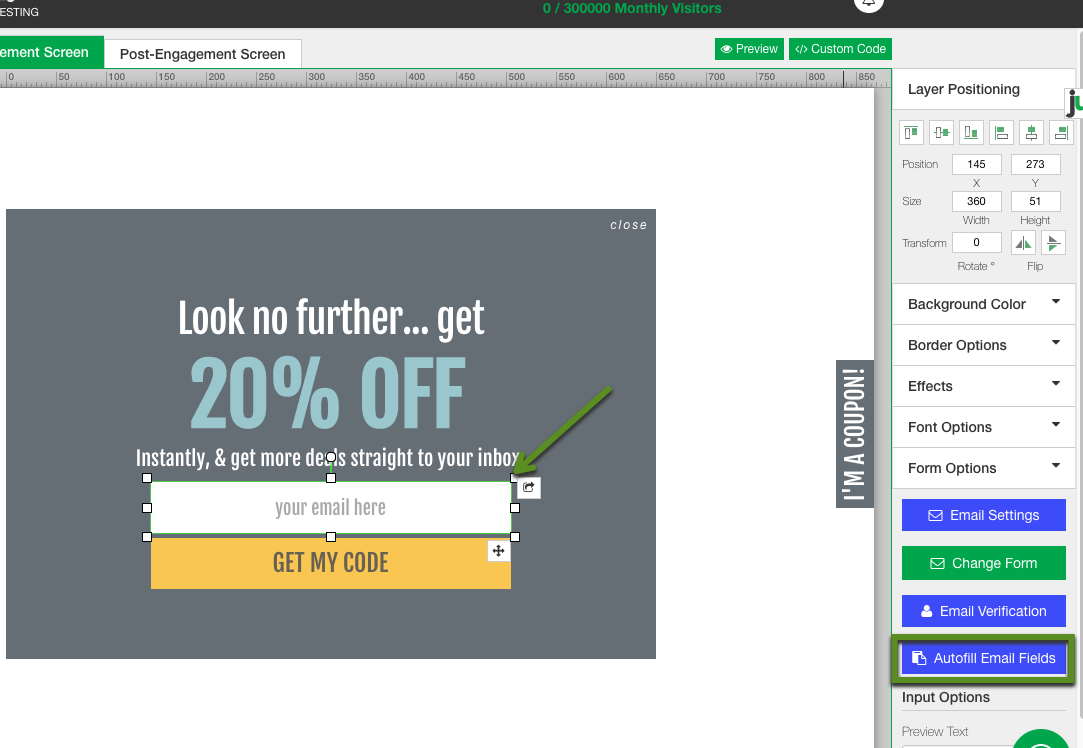
Task: Click the align top edges icon
Action: (x=911, y=132)
